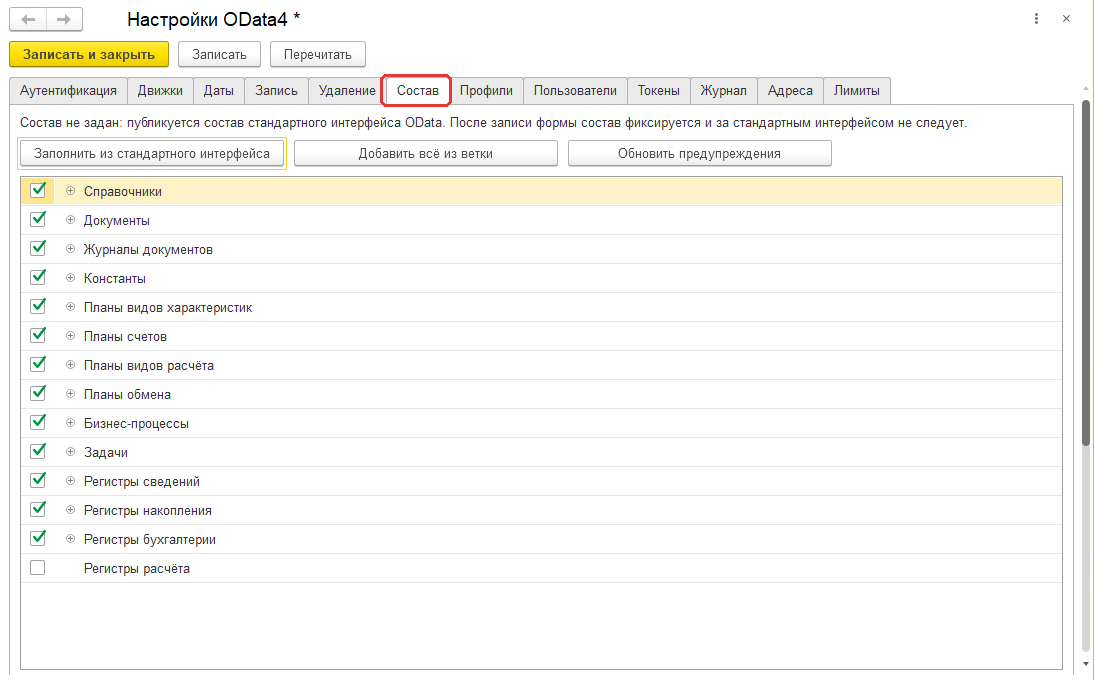Click the vertical scrollbar thumb
Screen dimensions: 1094x680
tap(1086, 272)
